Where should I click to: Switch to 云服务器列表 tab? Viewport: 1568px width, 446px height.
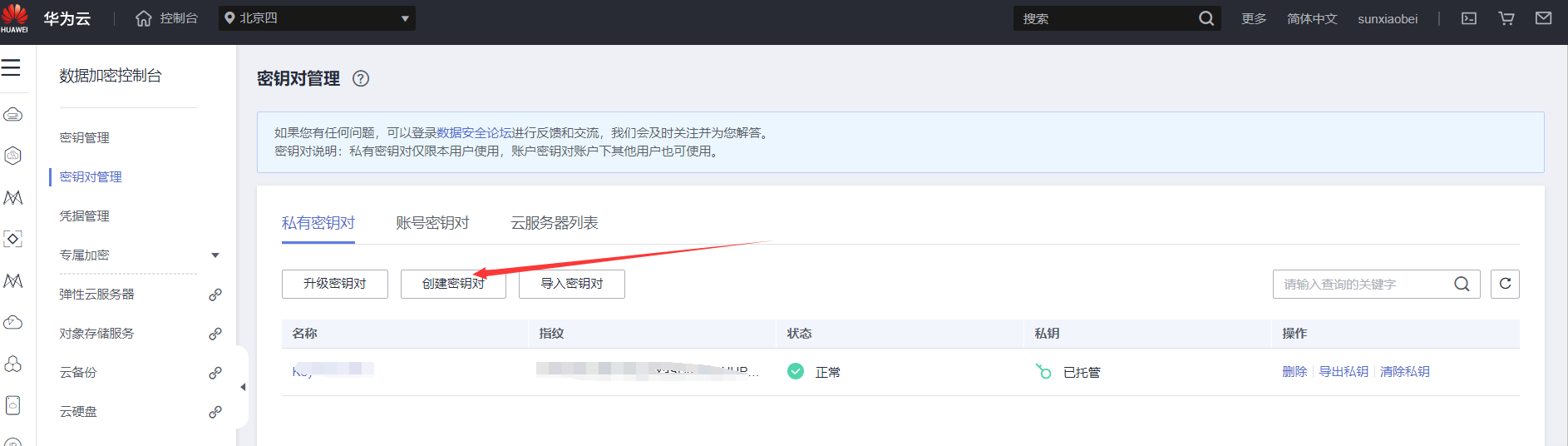(555, 223)
